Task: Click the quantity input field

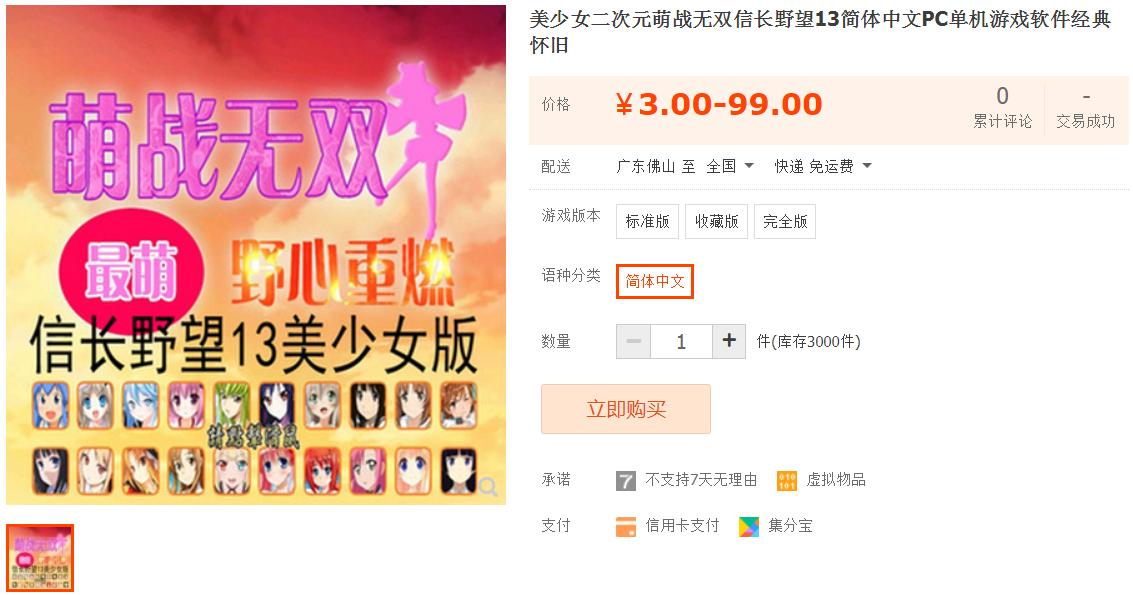Action: (681, 341)
